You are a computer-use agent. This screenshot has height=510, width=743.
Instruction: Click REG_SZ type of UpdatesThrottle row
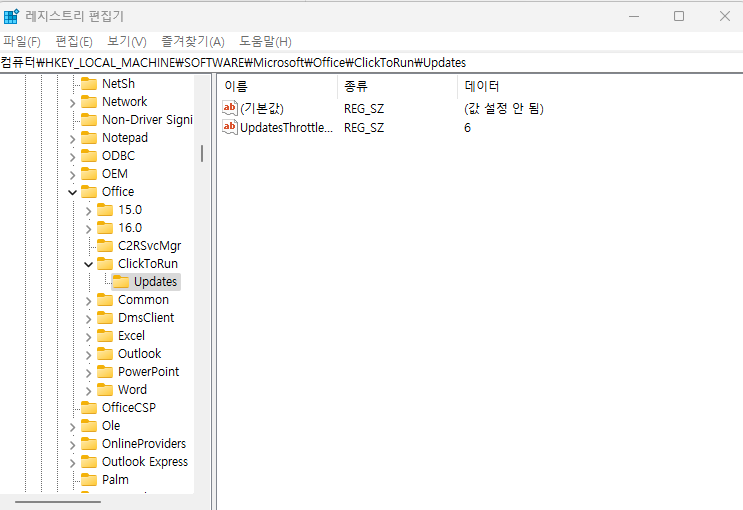pos(364,128)
